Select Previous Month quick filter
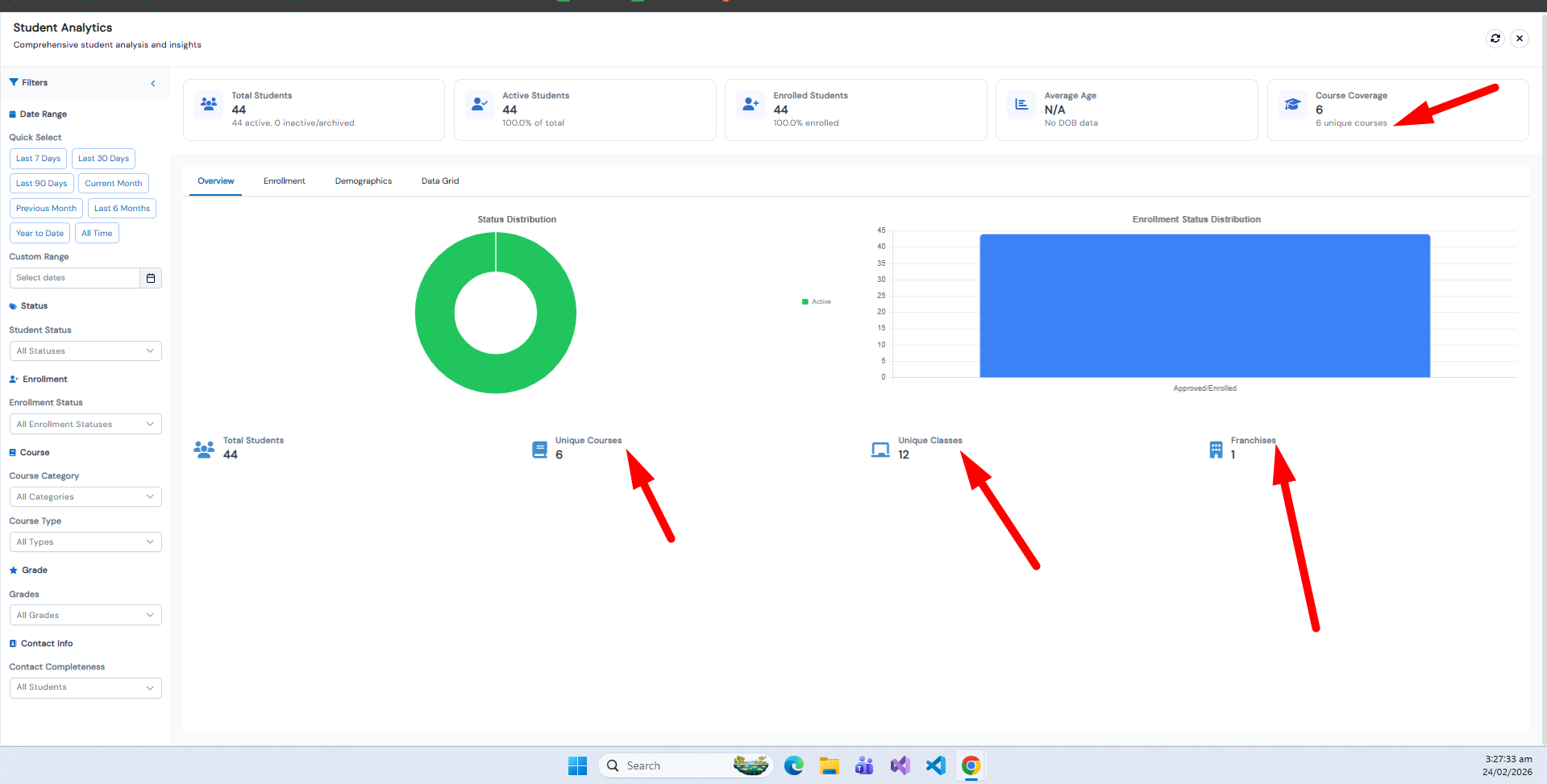Image resolution: width=1547 pixels, height=784 pixels. [x=47, y=209]
